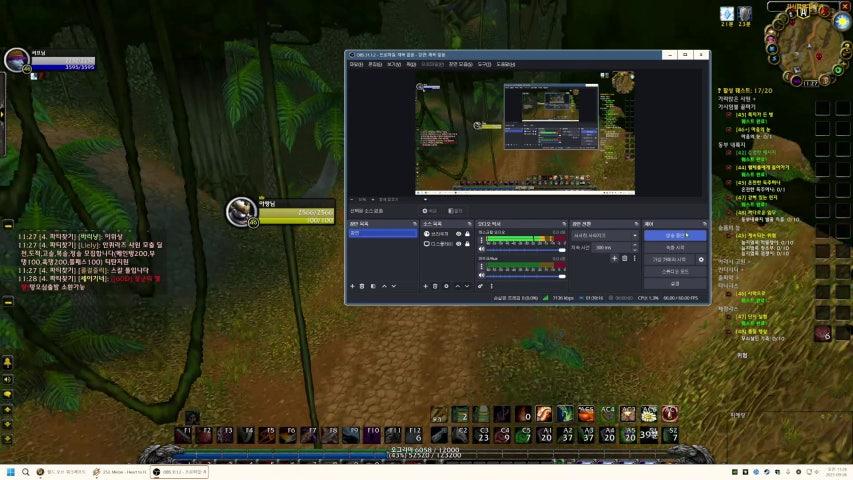Toggle the game sound speaker icon by chat
The height and width of the screenshot is (480, 853).
click(x=8, y=379)
